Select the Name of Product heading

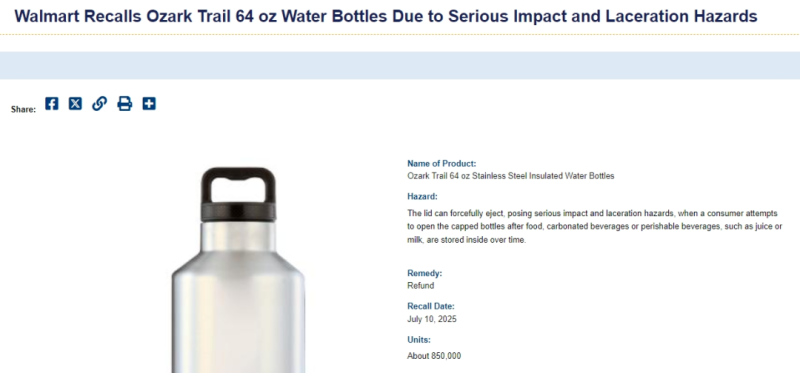pos(441,163)
